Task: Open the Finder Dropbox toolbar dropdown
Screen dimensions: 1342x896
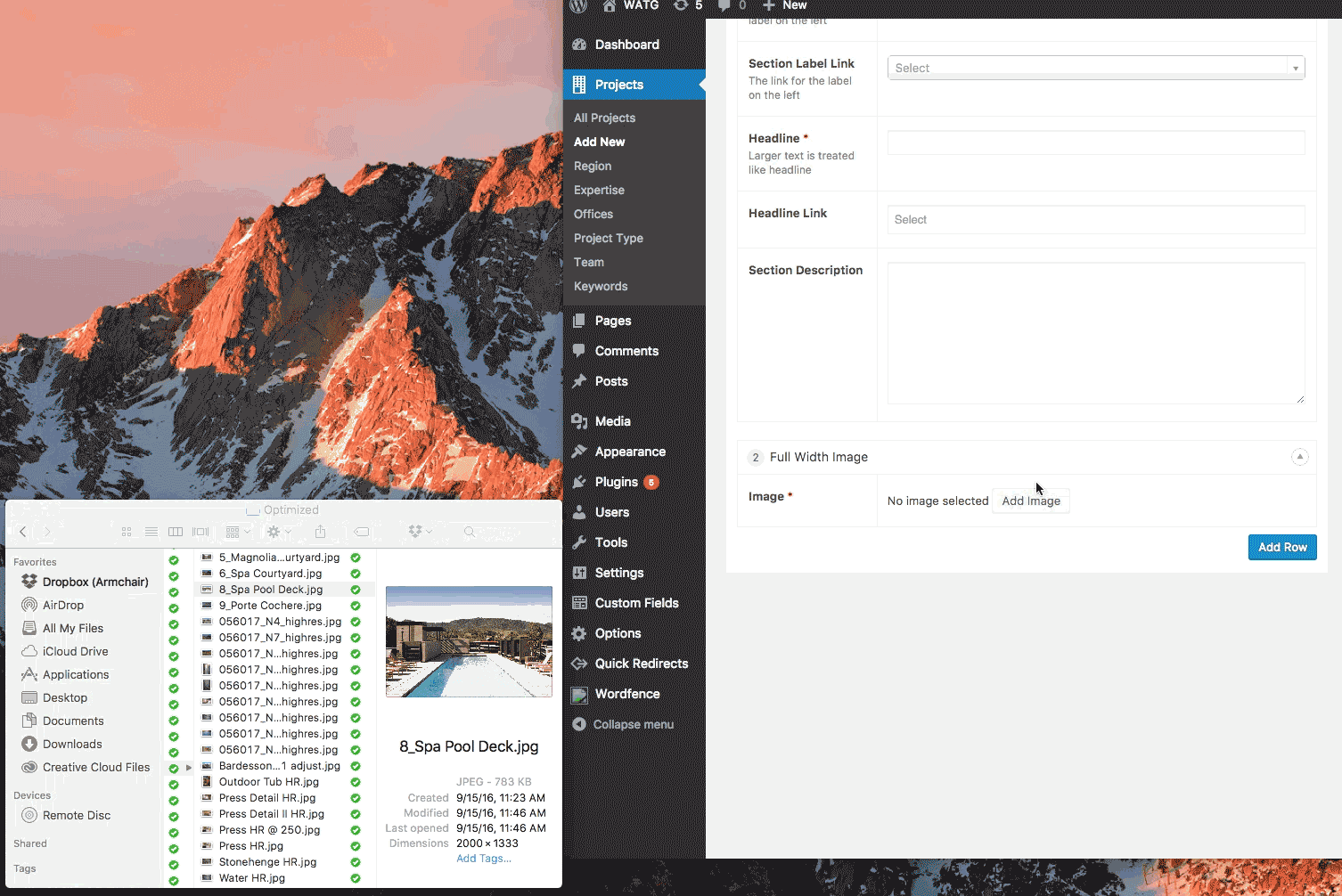Action: point(420,532)
